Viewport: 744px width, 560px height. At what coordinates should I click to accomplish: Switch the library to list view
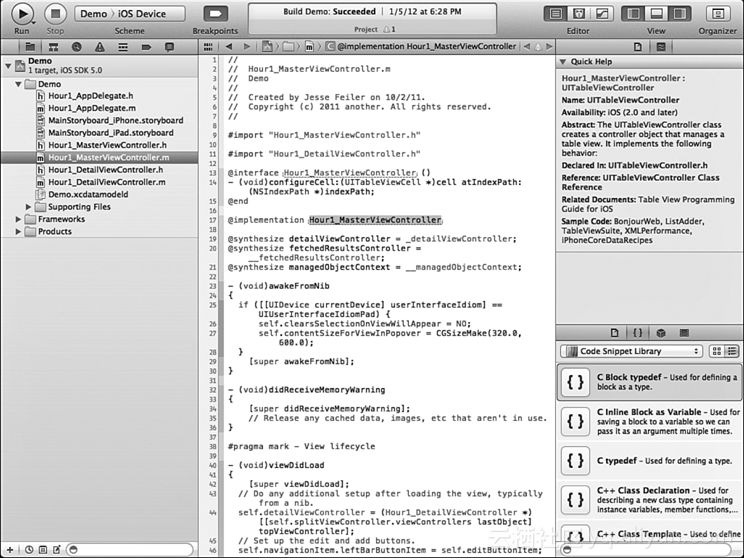(732, 351)
